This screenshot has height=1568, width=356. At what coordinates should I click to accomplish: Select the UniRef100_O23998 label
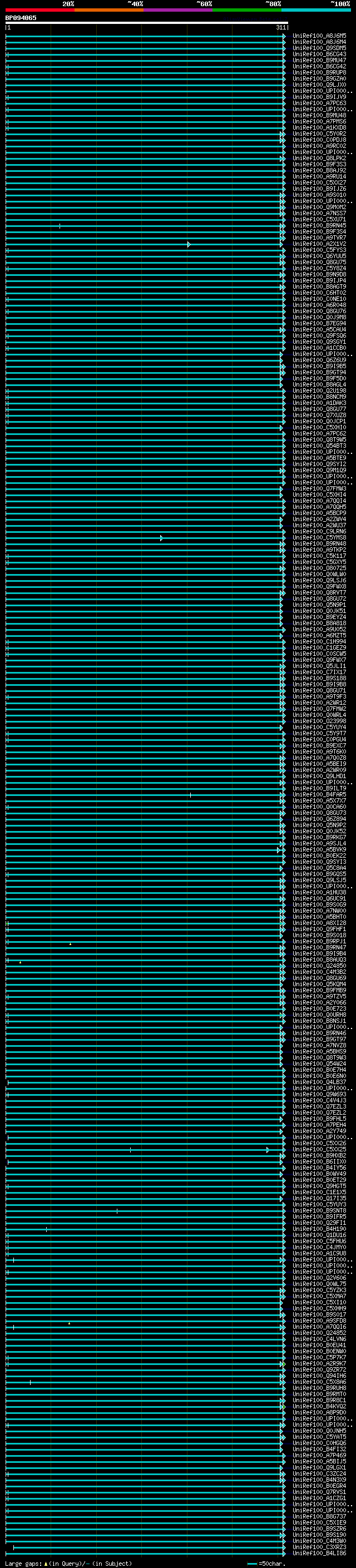319,721
